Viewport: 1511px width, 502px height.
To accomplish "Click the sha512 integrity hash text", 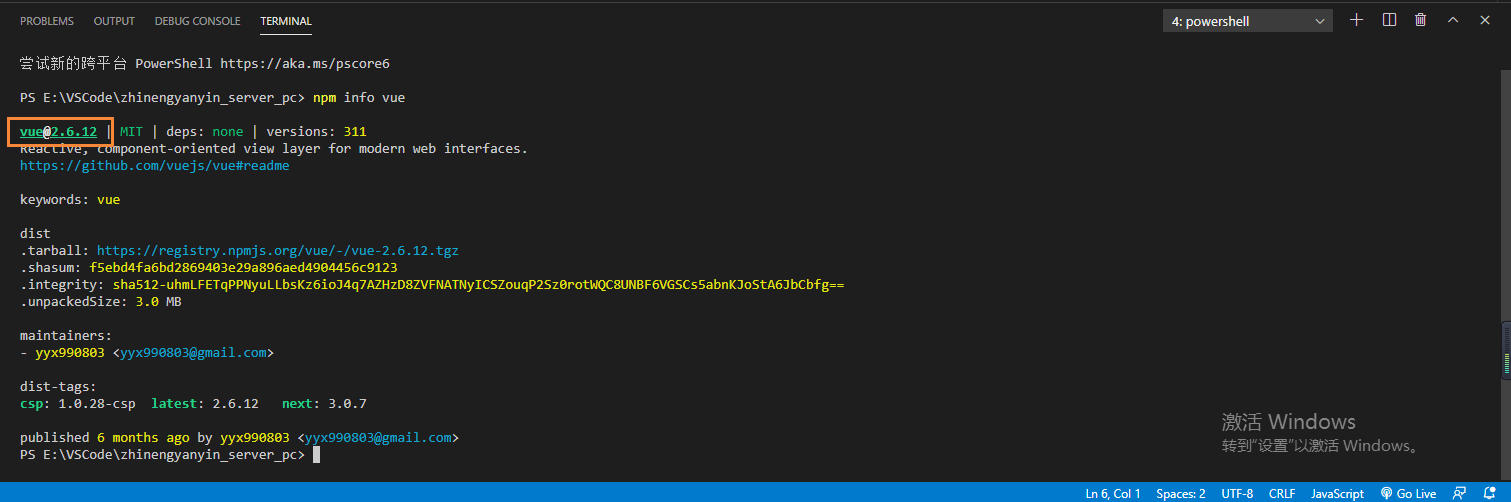I will pos(478,284).
